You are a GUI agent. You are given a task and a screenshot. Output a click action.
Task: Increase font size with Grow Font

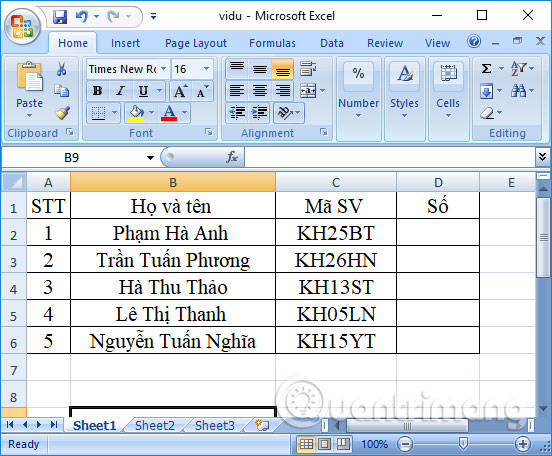point(181,91)
